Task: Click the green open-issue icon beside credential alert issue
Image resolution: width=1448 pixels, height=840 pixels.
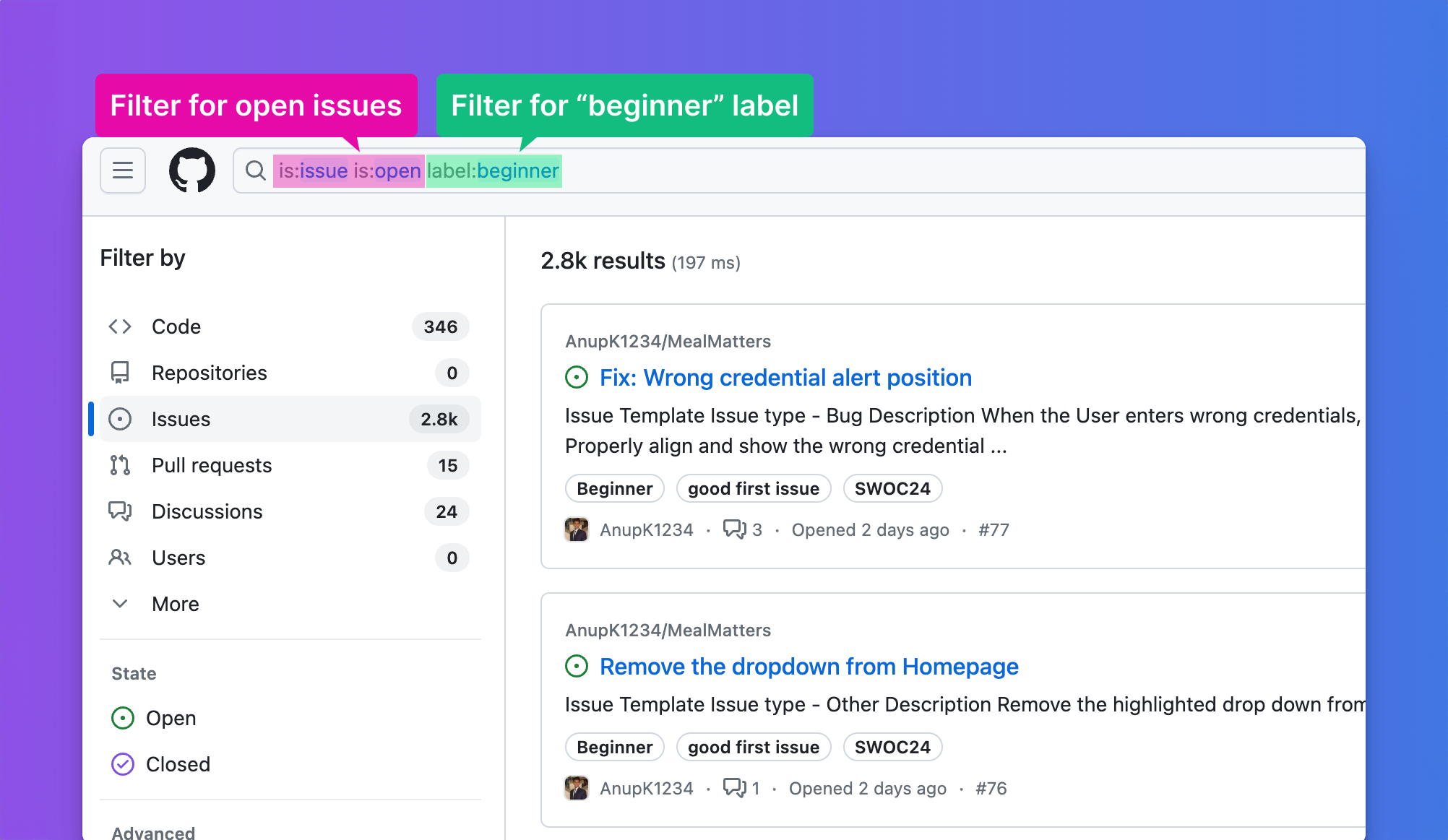Action: coord(576,377)
